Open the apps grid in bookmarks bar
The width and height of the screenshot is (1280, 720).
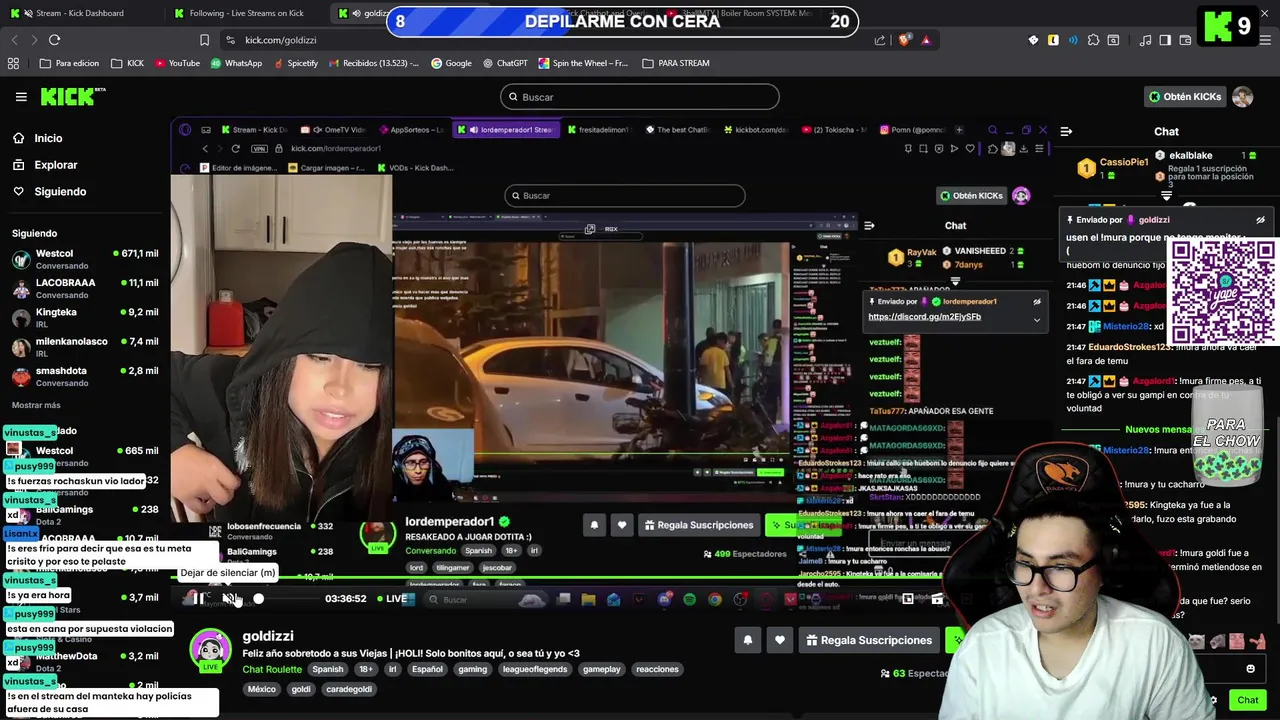[x=13, y=63]
